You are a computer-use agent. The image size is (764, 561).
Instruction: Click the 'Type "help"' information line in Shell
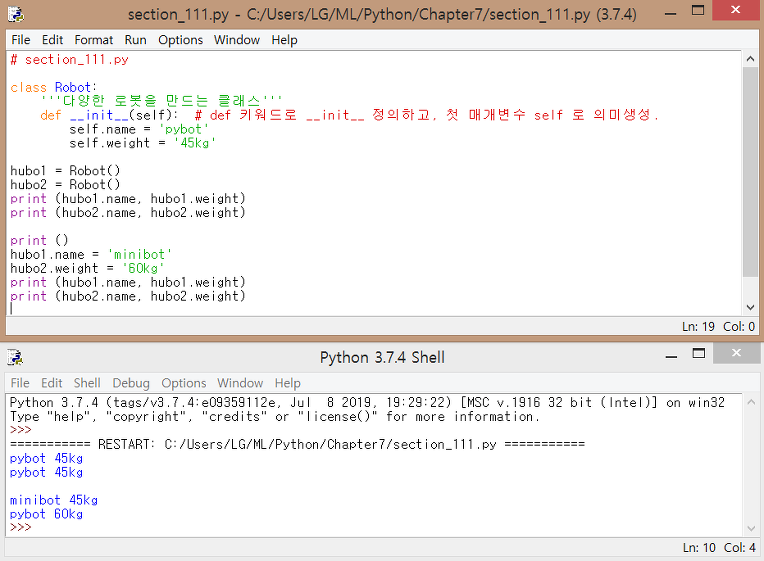coord(275,417)
